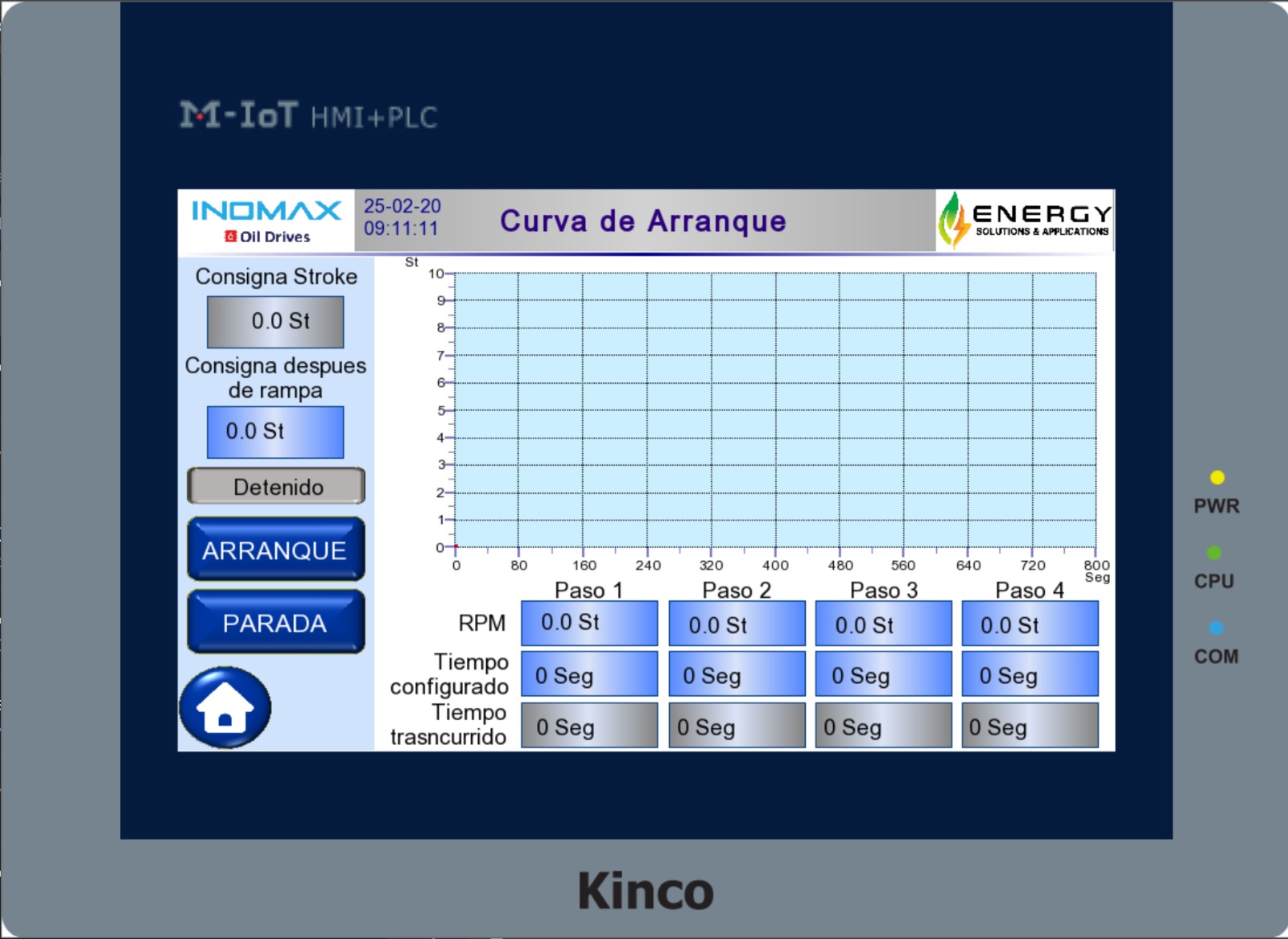
Task: Set Paso 1 RPM value
Action: click(x=589, y=624)
